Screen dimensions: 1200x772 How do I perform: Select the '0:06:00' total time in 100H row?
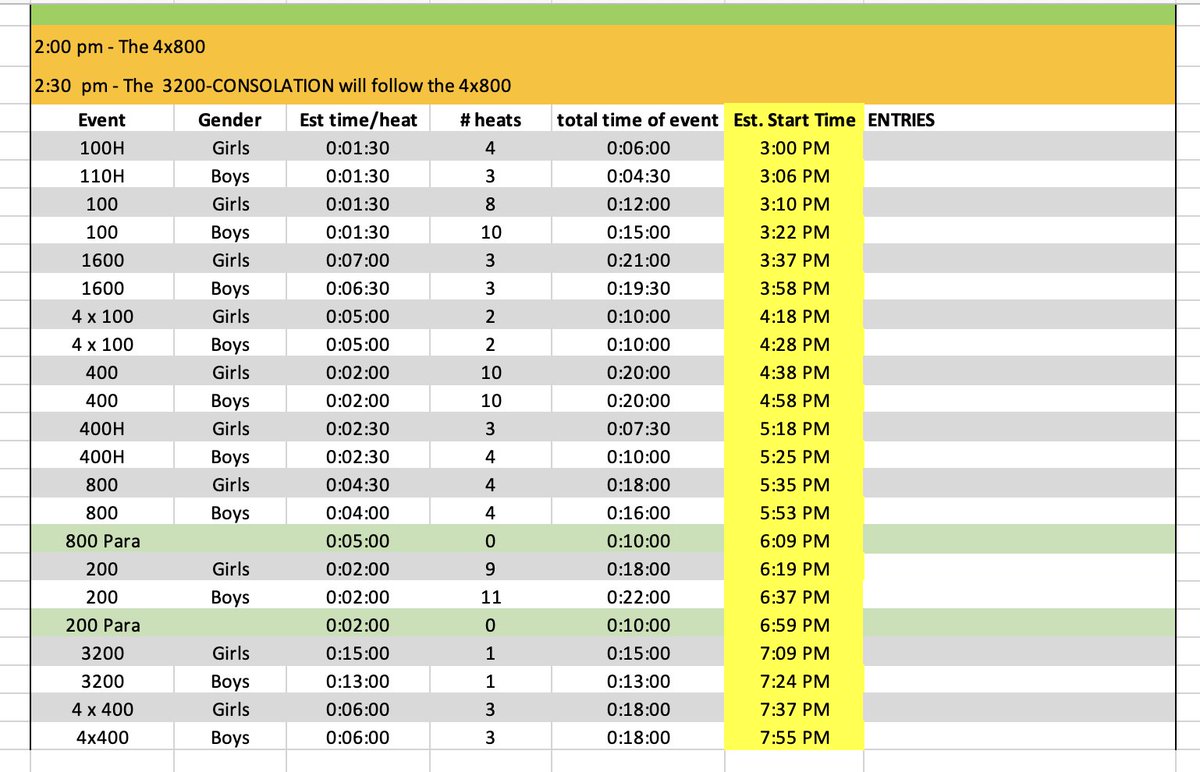[x=638, y=148]
